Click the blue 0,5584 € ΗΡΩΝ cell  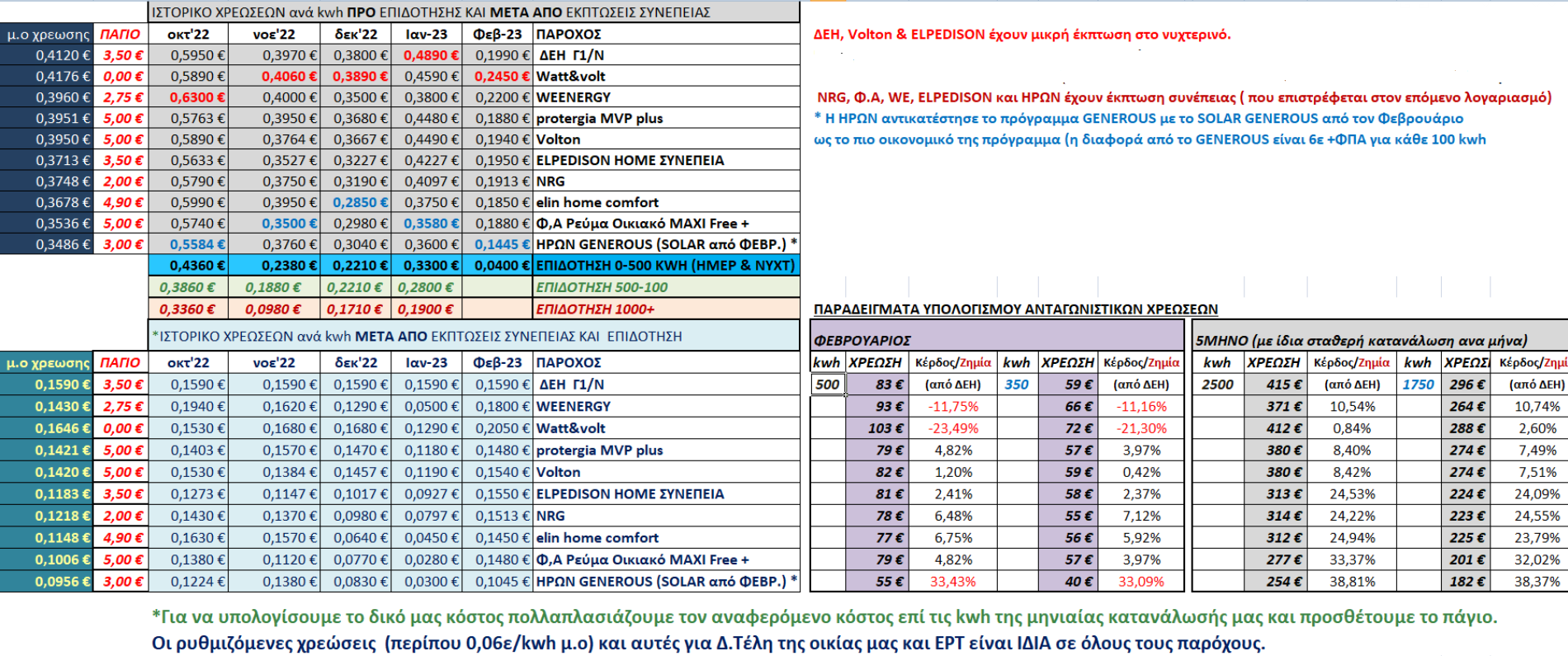tap(189, 244)
